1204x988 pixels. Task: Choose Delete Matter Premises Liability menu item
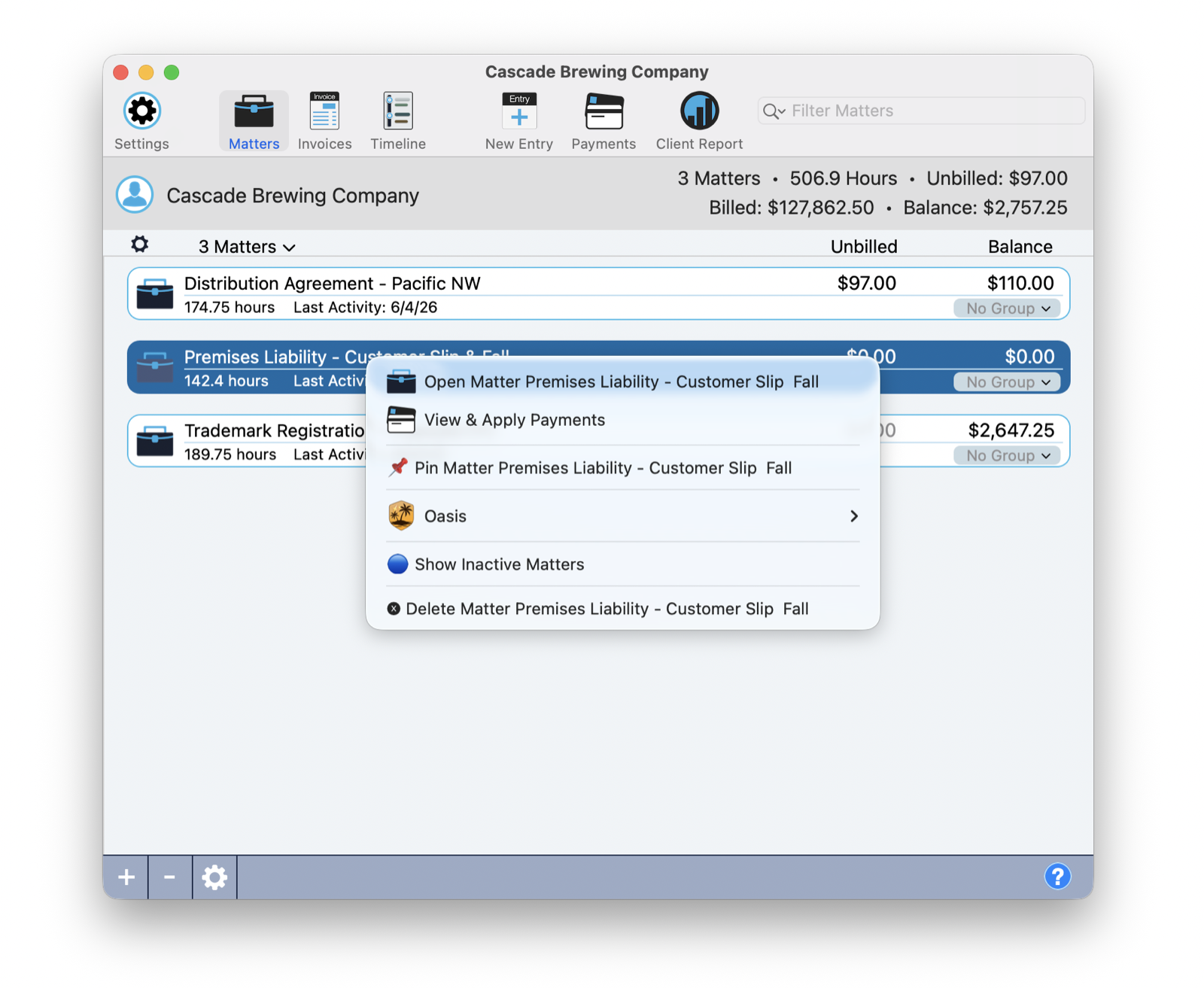[x=622, y=609]
